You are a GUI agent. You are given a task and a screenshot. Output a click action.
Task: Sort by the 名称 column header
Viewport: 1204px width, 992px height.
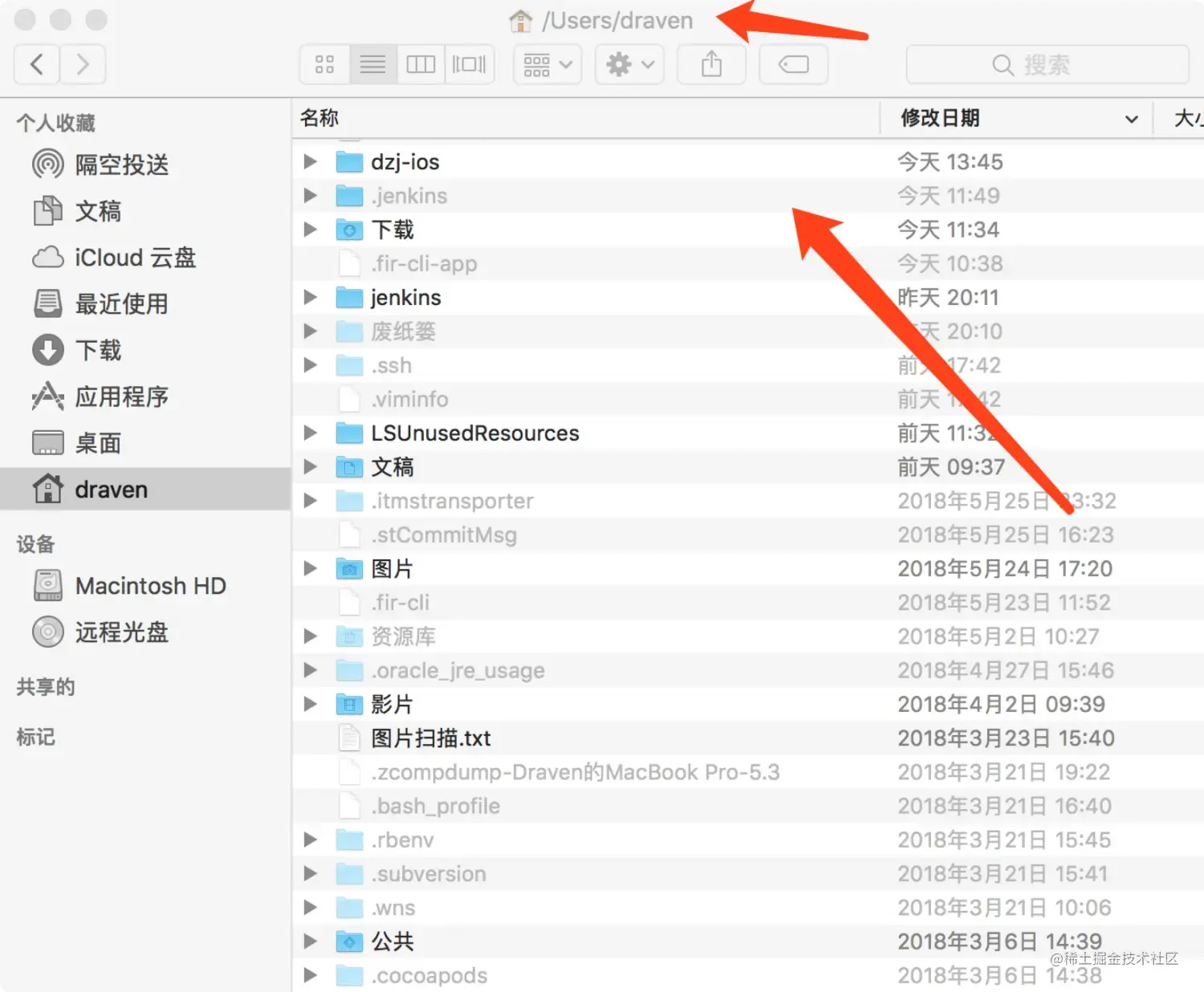point(586,119)
